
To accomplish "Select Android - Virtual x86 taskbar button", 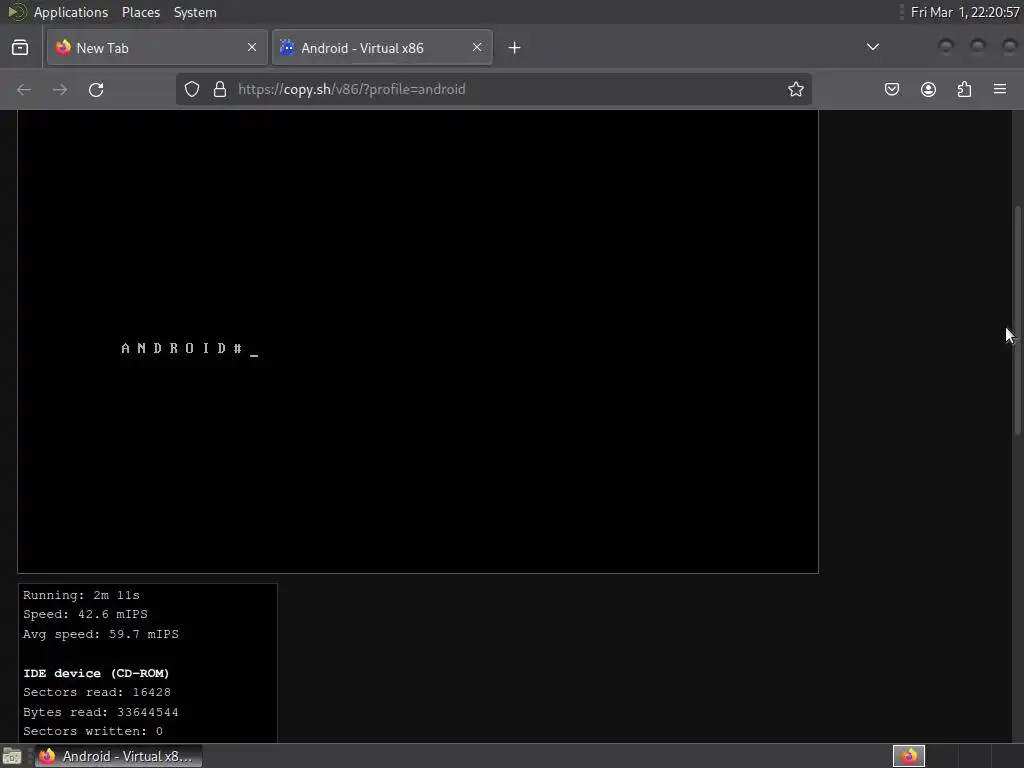I will pyautogui.click(x=118, y=756).
